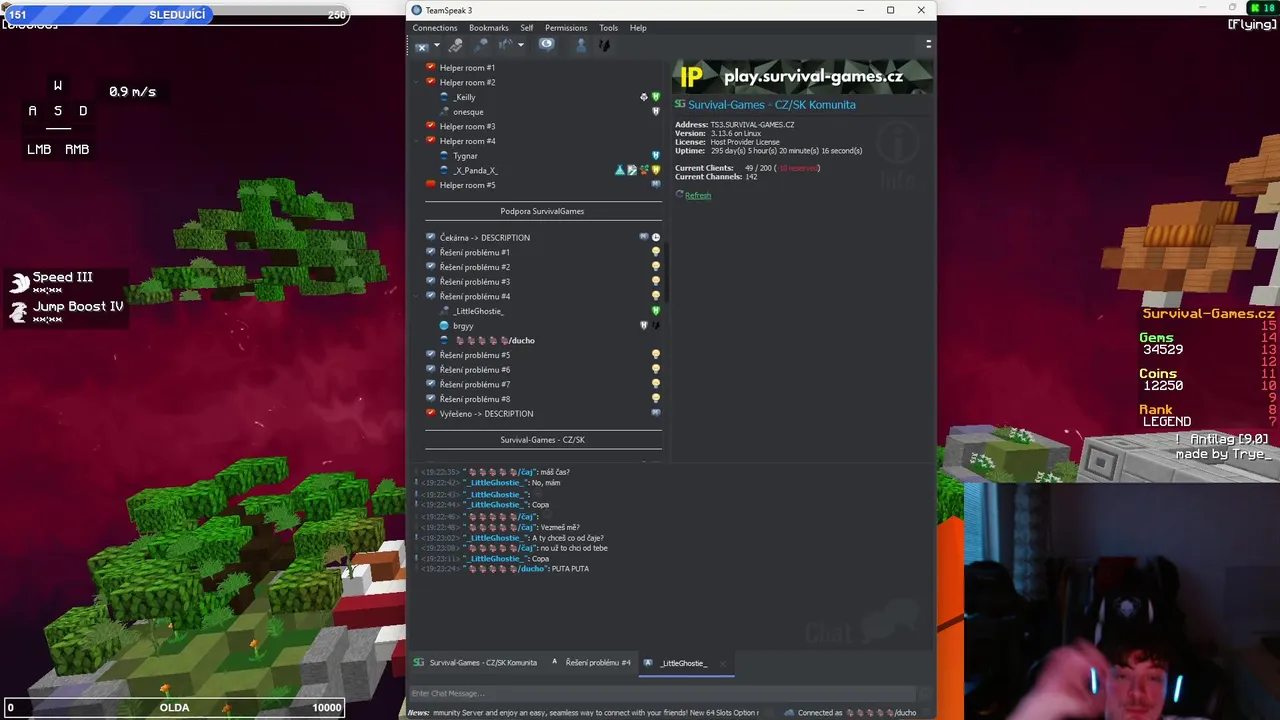1280x720 pixels.
Task: Select the Helper room #5 channel
Action: 467,185
